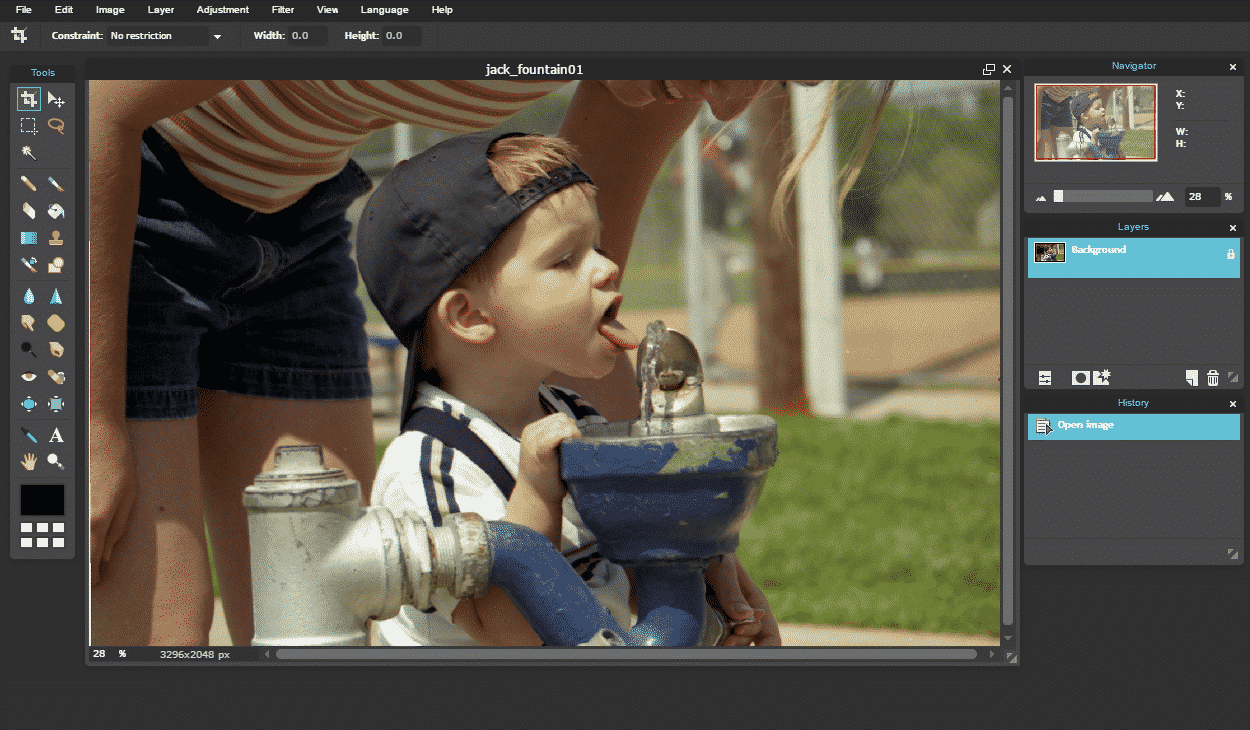Select the Sponge tool
This screenshot has height=730, width=1250.
pos(56,323)
